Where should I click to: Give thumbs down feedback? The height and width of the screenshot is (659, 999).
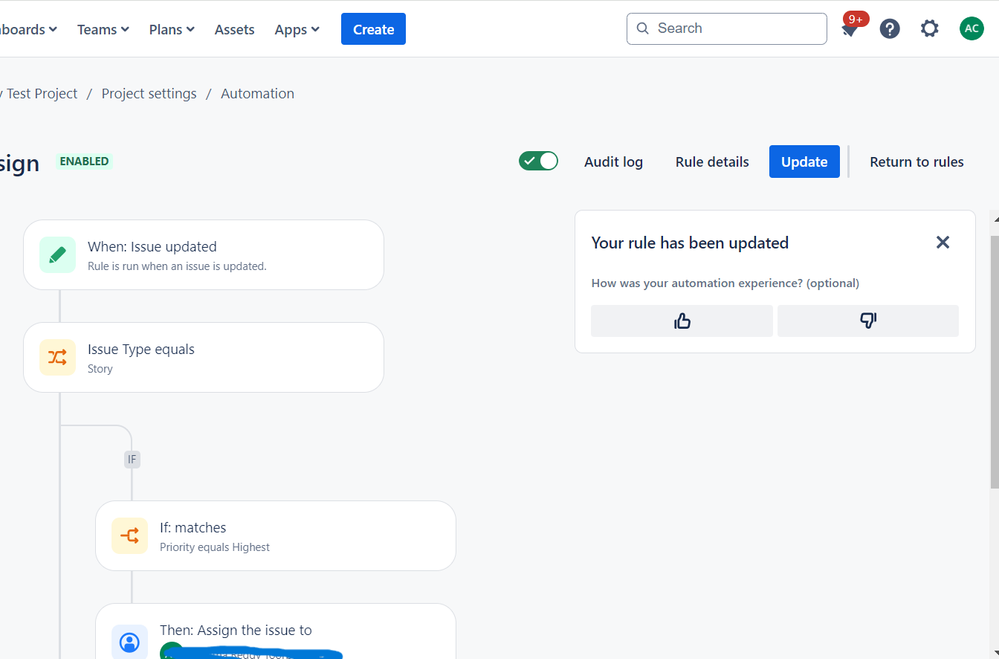coord(868,321)
